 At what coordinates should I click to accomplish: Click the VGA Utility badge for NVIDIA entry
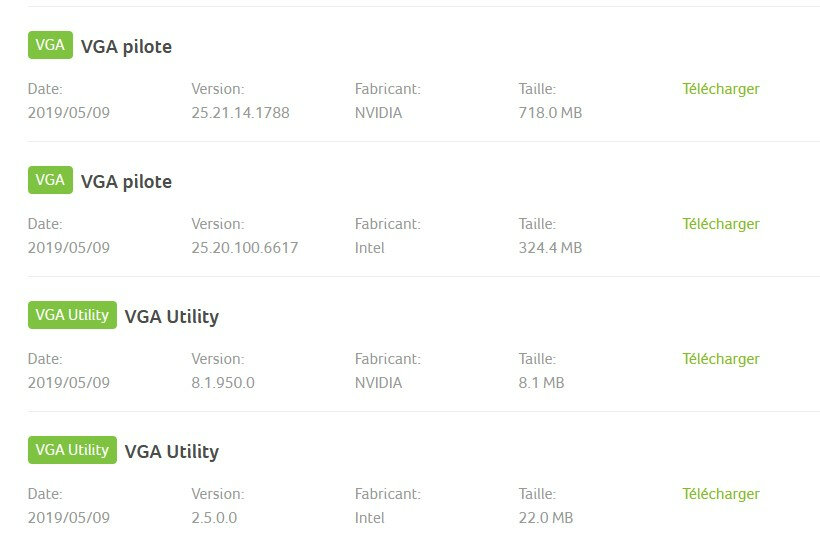tap(72, 315)
